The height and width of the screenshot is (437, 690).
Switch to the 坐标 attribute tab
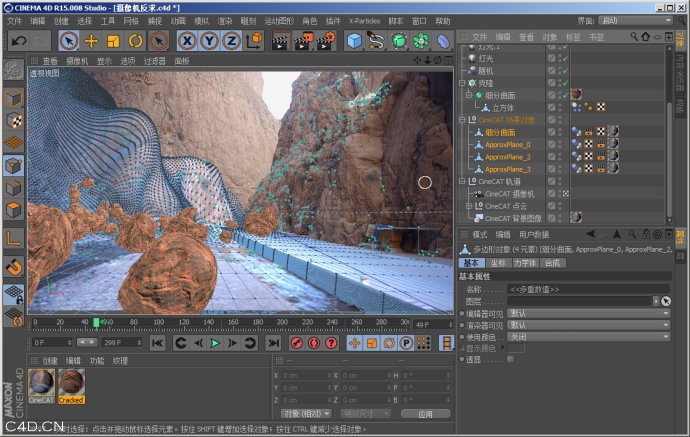pos(498,263)
